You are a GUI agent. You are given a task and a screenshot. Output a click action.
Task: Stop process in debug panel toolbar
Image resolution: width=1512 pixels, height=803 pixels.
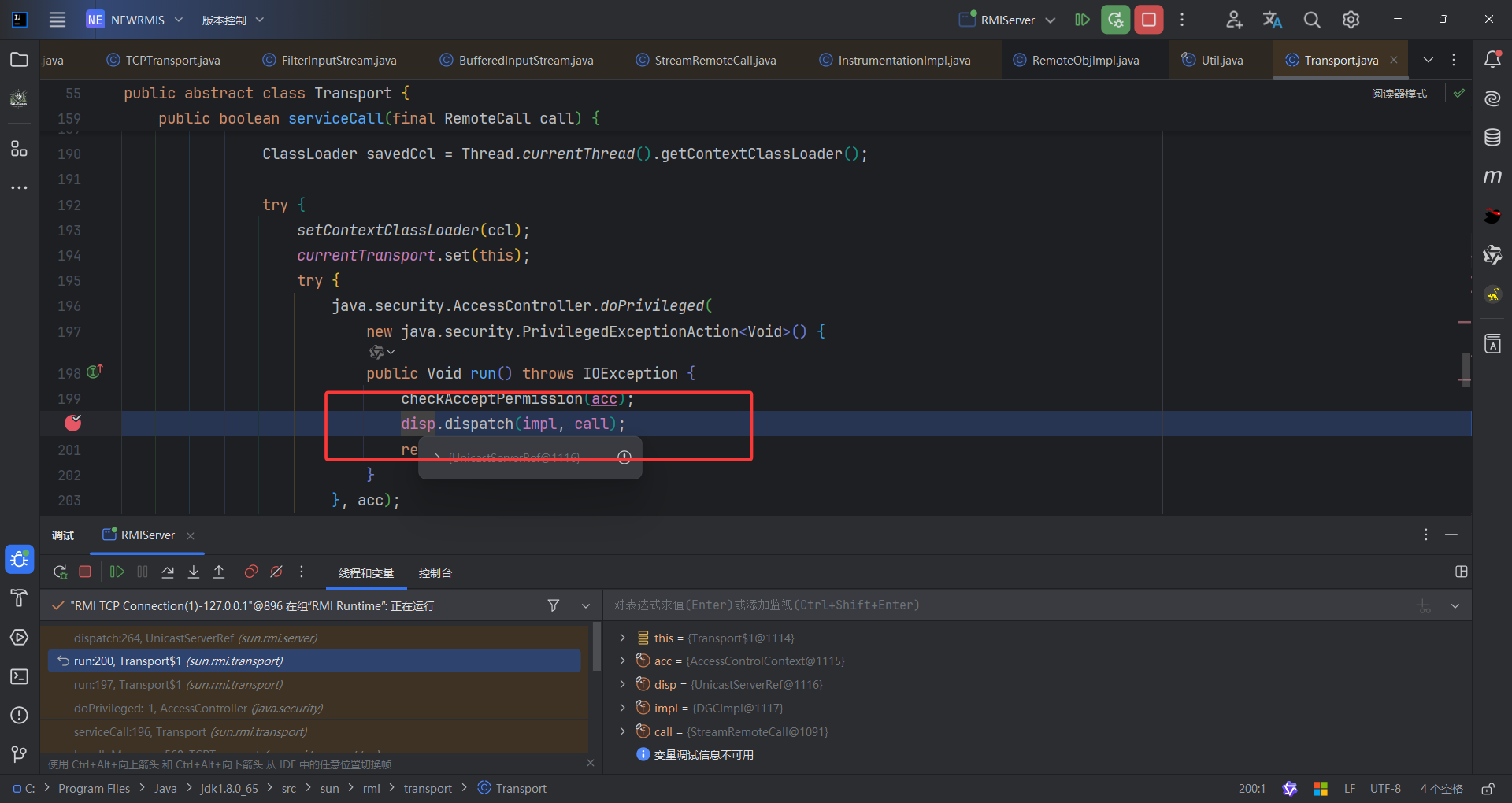tap(85, 572)
